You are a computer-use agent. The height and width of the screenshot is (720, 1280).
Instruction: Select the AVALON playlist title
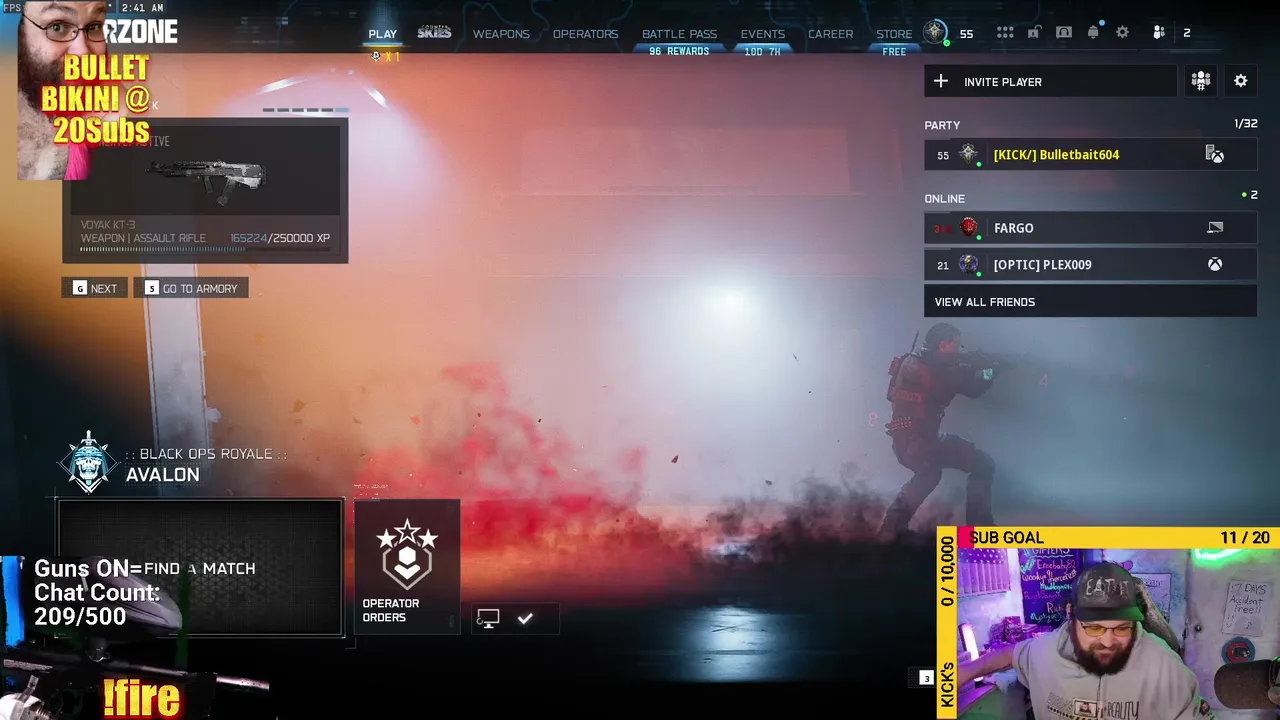click(163, 475)
